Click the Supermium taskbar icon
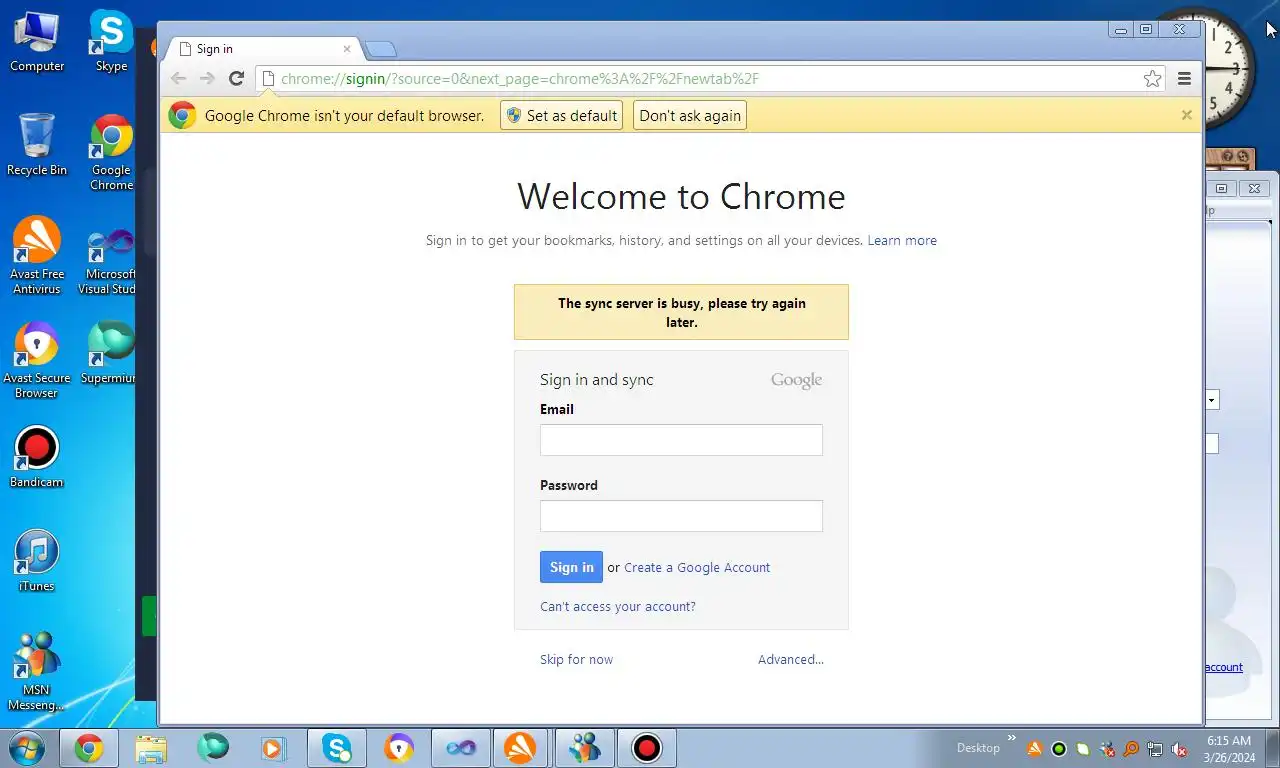 tap(213, 747)
